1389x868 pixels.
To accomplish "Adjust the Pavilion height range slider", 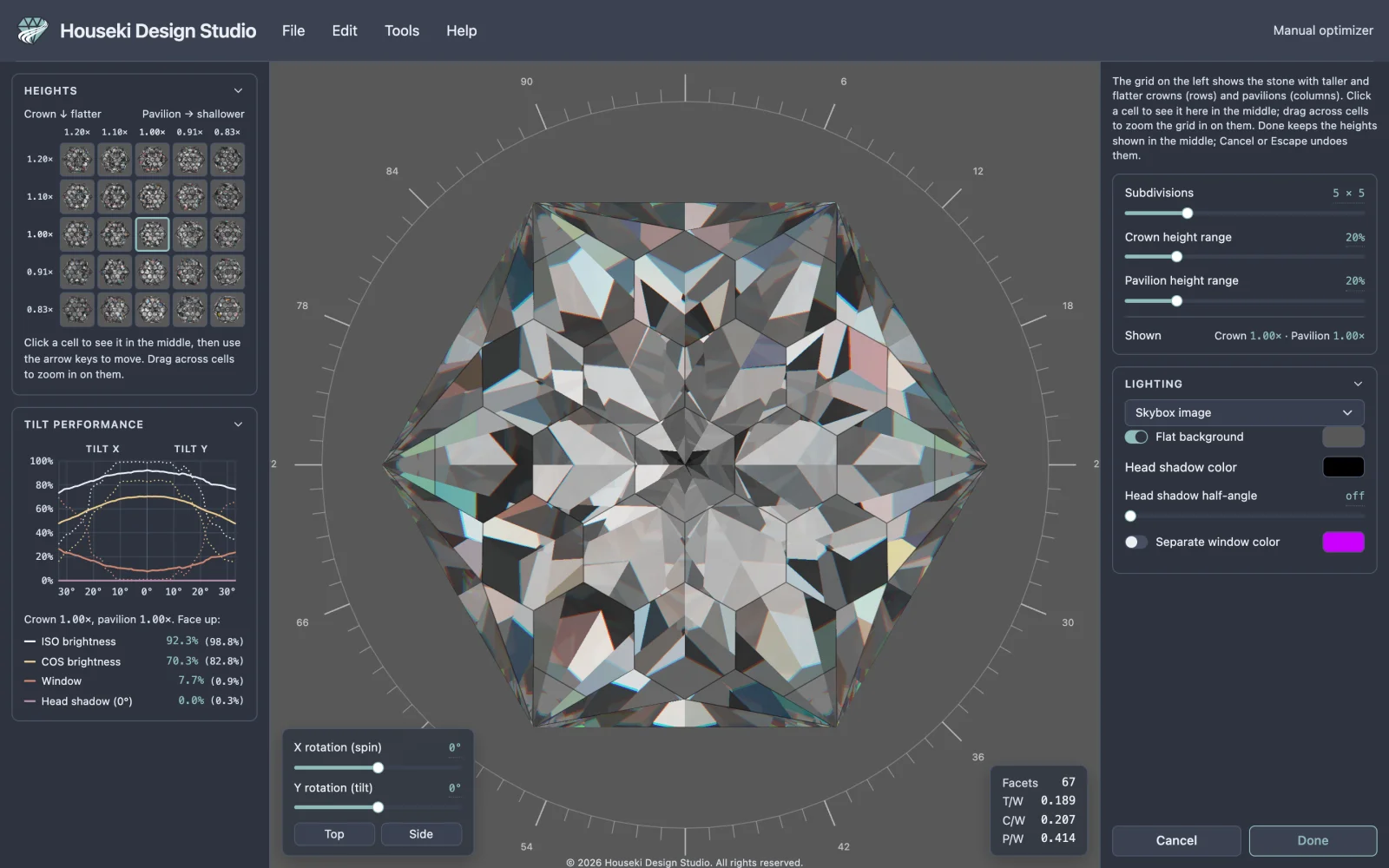I will point(1176,301).
